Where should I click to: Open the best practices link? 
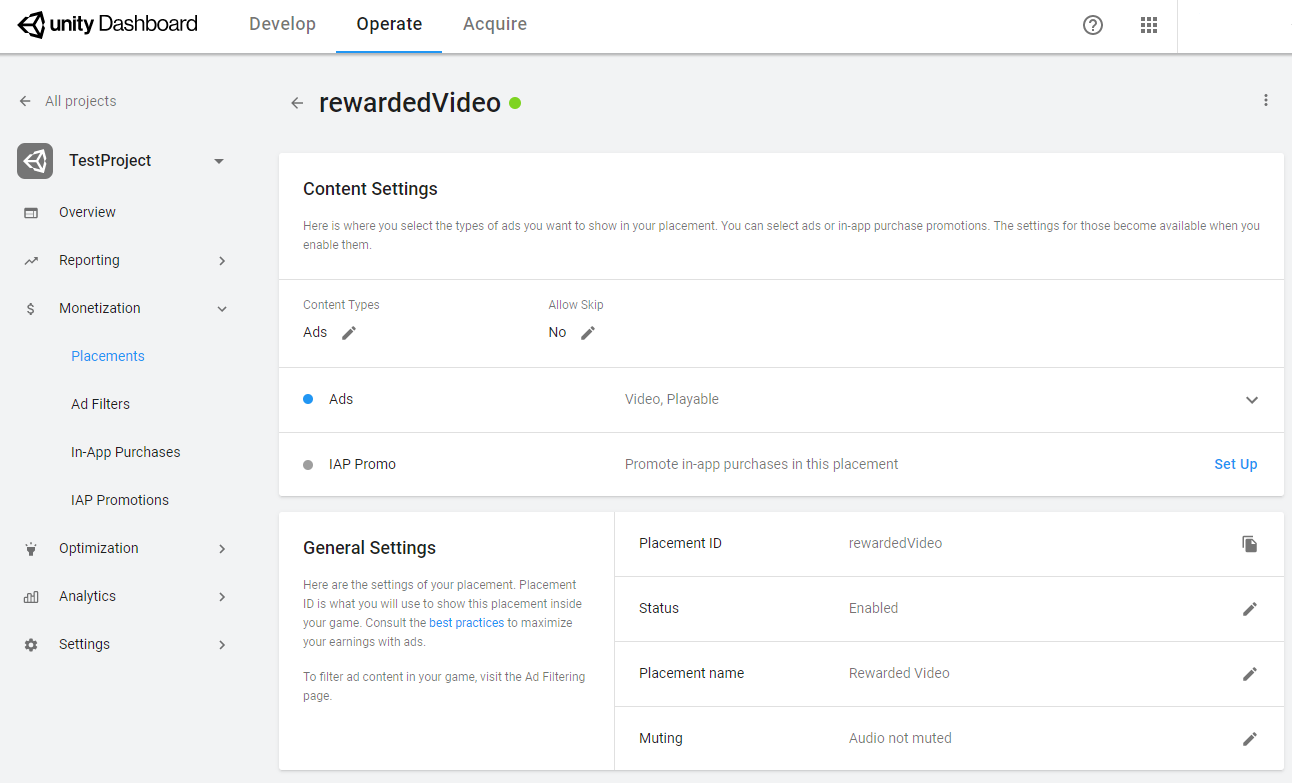click(x=466, y=622)
